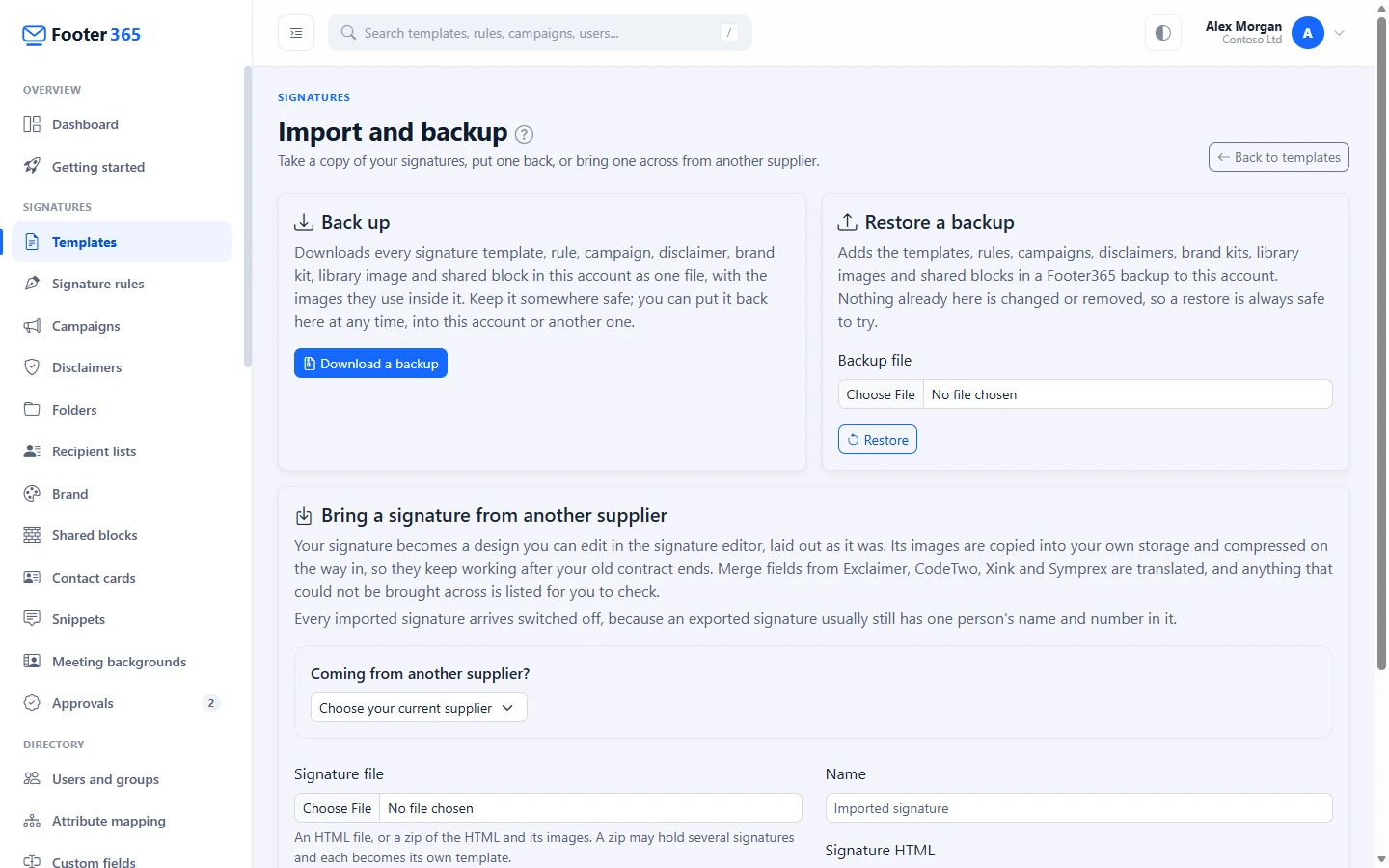Click the Restore button
Viewport: 1389px width, 868px height.
[877, 440]
